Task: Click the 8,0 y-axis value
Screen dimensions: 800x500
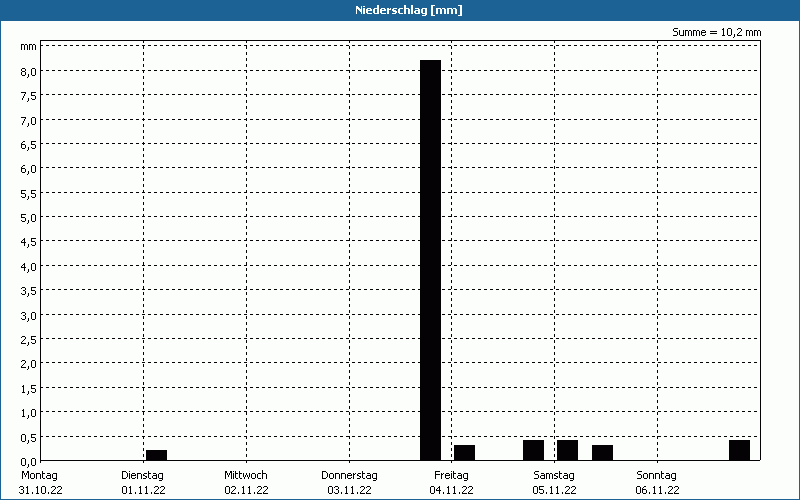Action: click(29, 72)
